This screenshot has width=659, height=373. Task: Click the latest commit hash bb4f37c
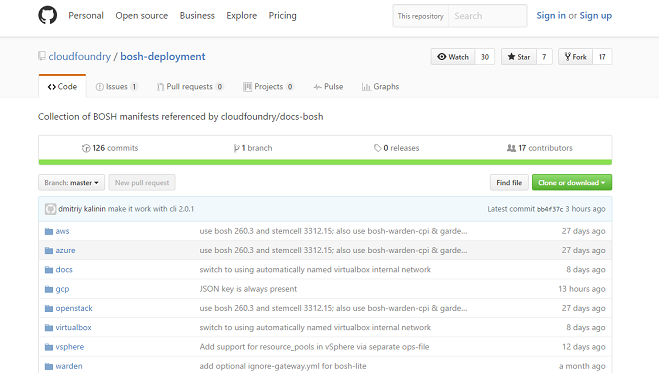[550, 209]
